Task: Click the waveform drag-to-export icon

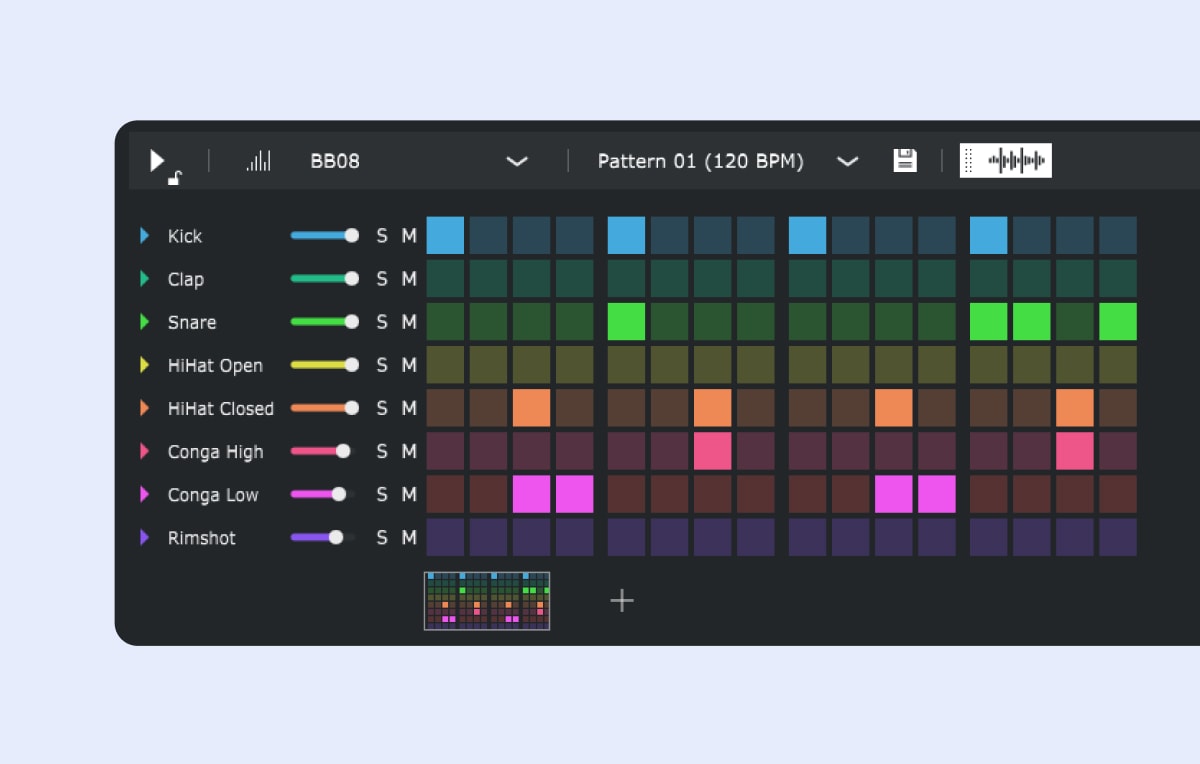Action: (x=1006, y=160)
